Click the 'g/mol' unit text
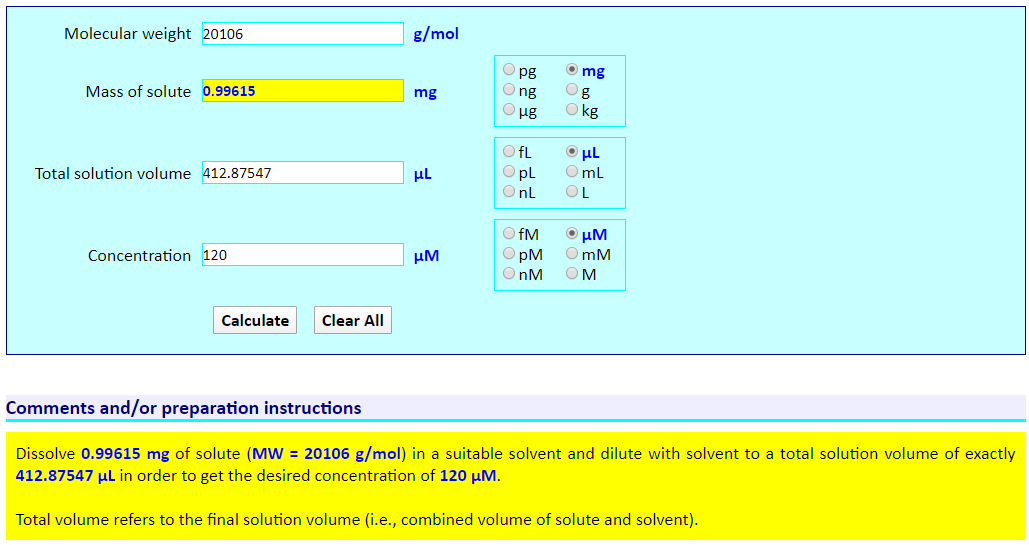 click(x=436, y=34)
